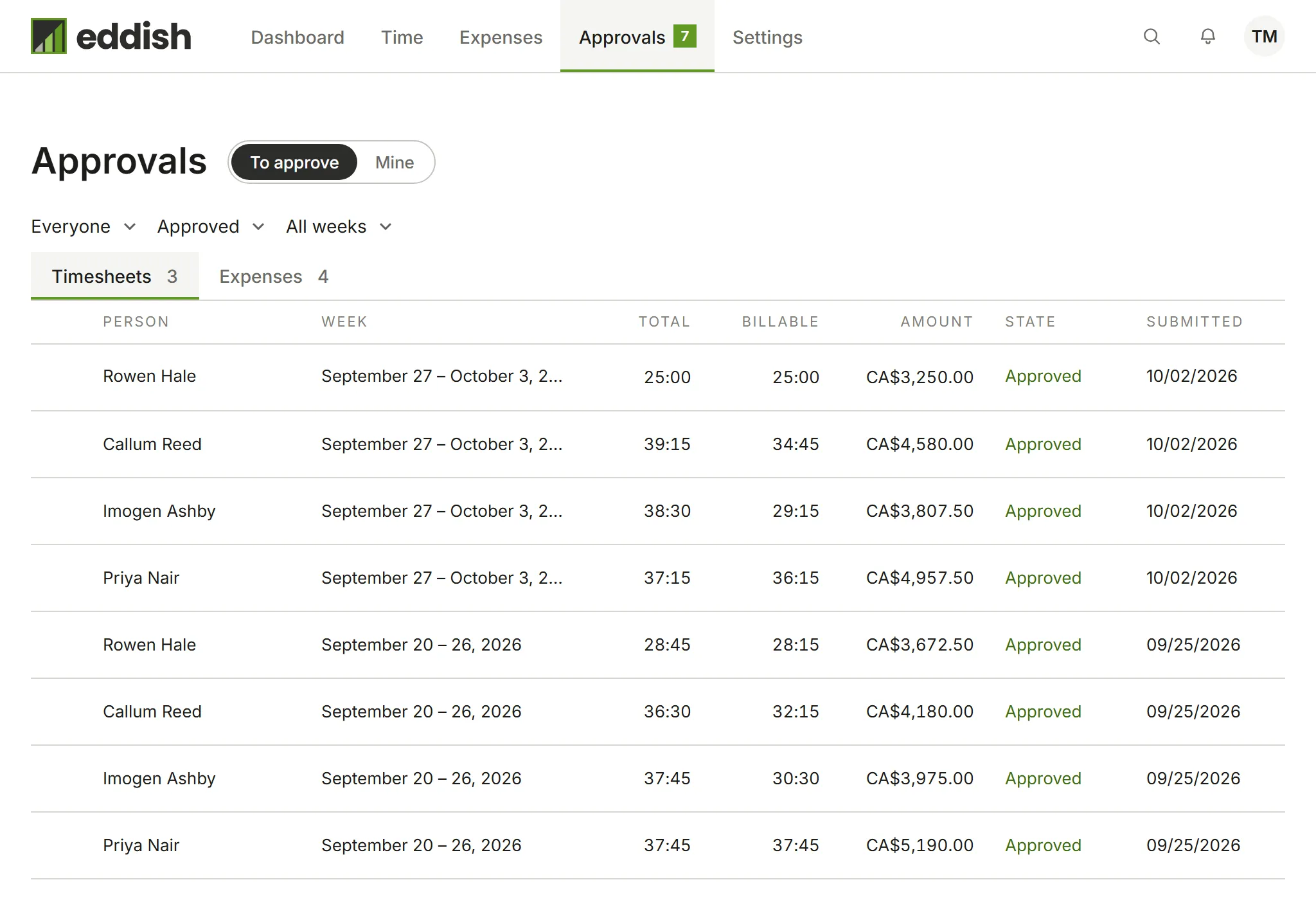Screen dimensions: 1316x900
Task: Open the search magnifier icon
Action: tap(1151, 37)
